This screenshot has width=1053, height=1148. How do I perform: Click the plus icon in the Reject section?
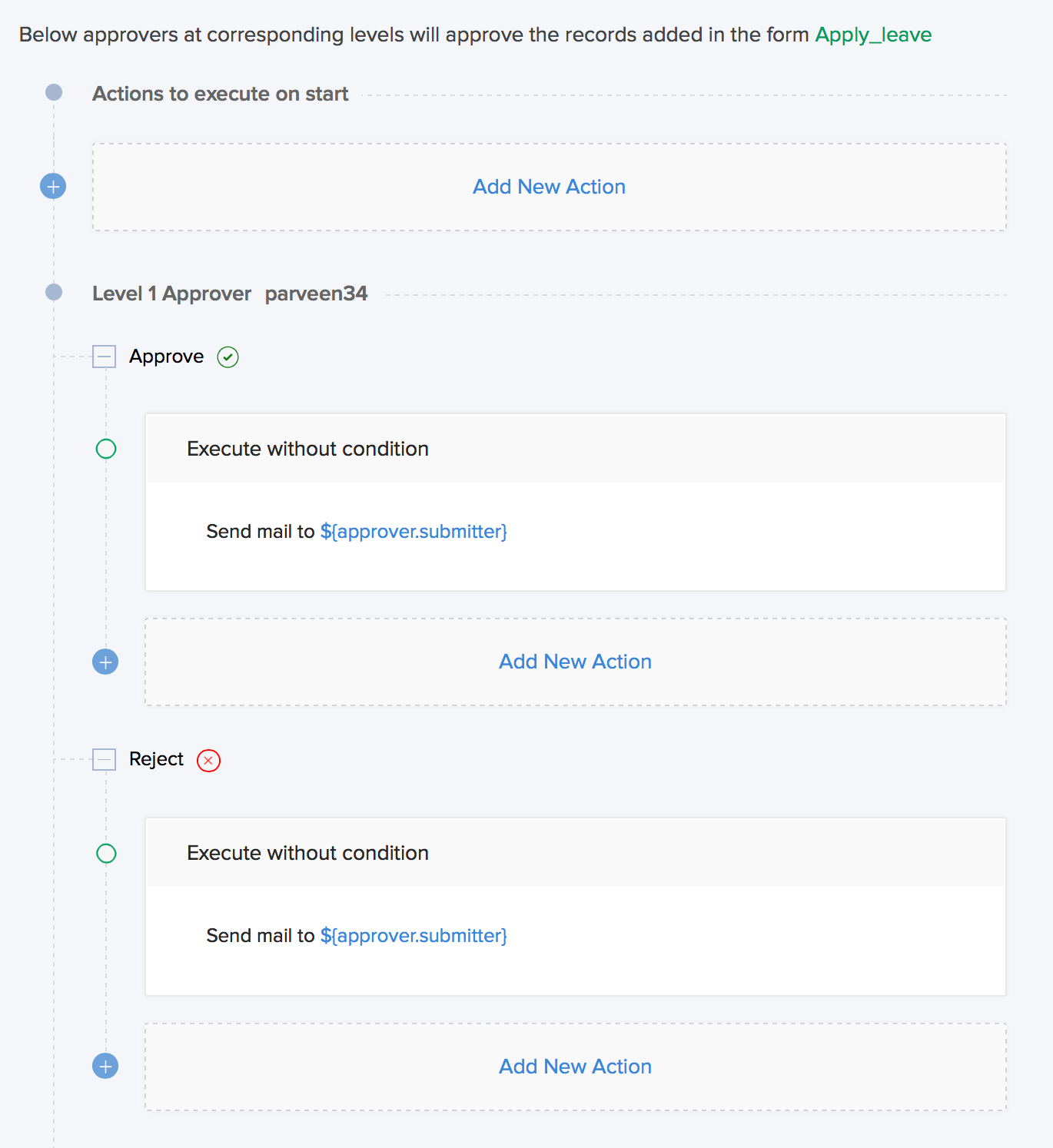pos(105,1066)
